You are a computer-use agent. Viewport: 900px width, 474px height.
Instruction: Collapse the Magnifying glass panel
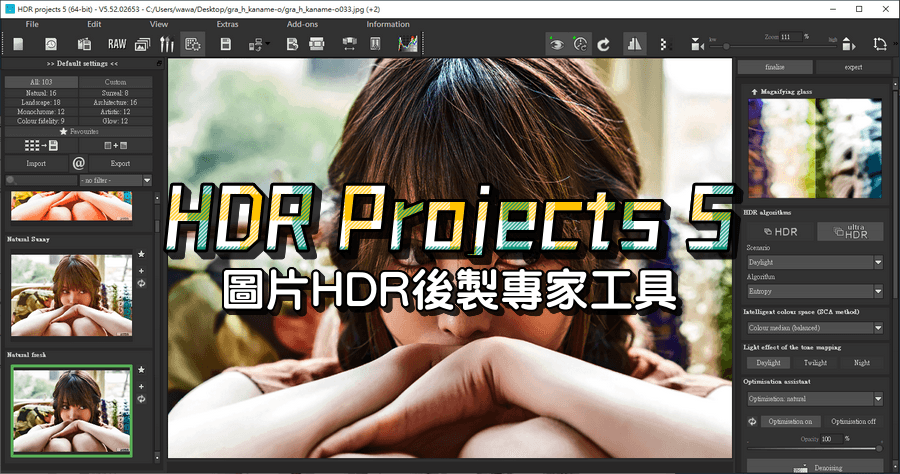pyautogui.click(x=754, y=92)
